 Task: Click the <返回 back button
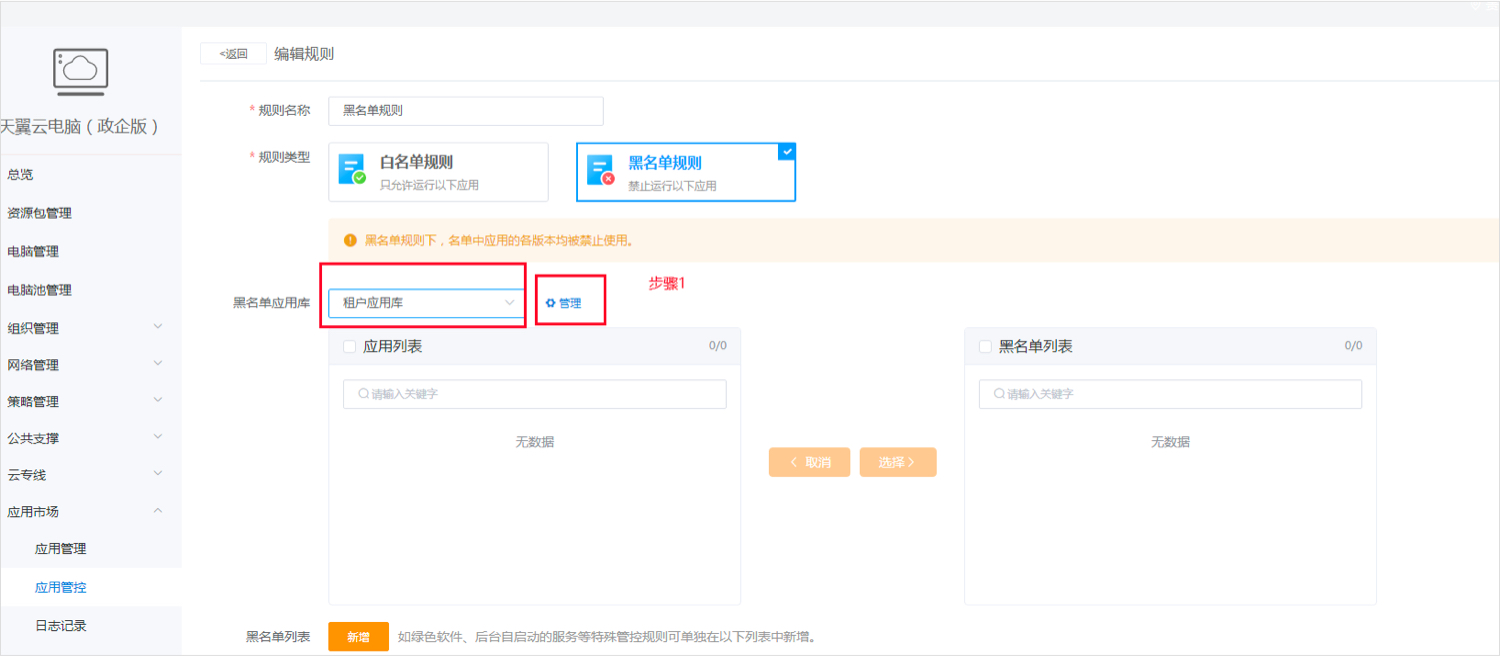click(232, 53)
